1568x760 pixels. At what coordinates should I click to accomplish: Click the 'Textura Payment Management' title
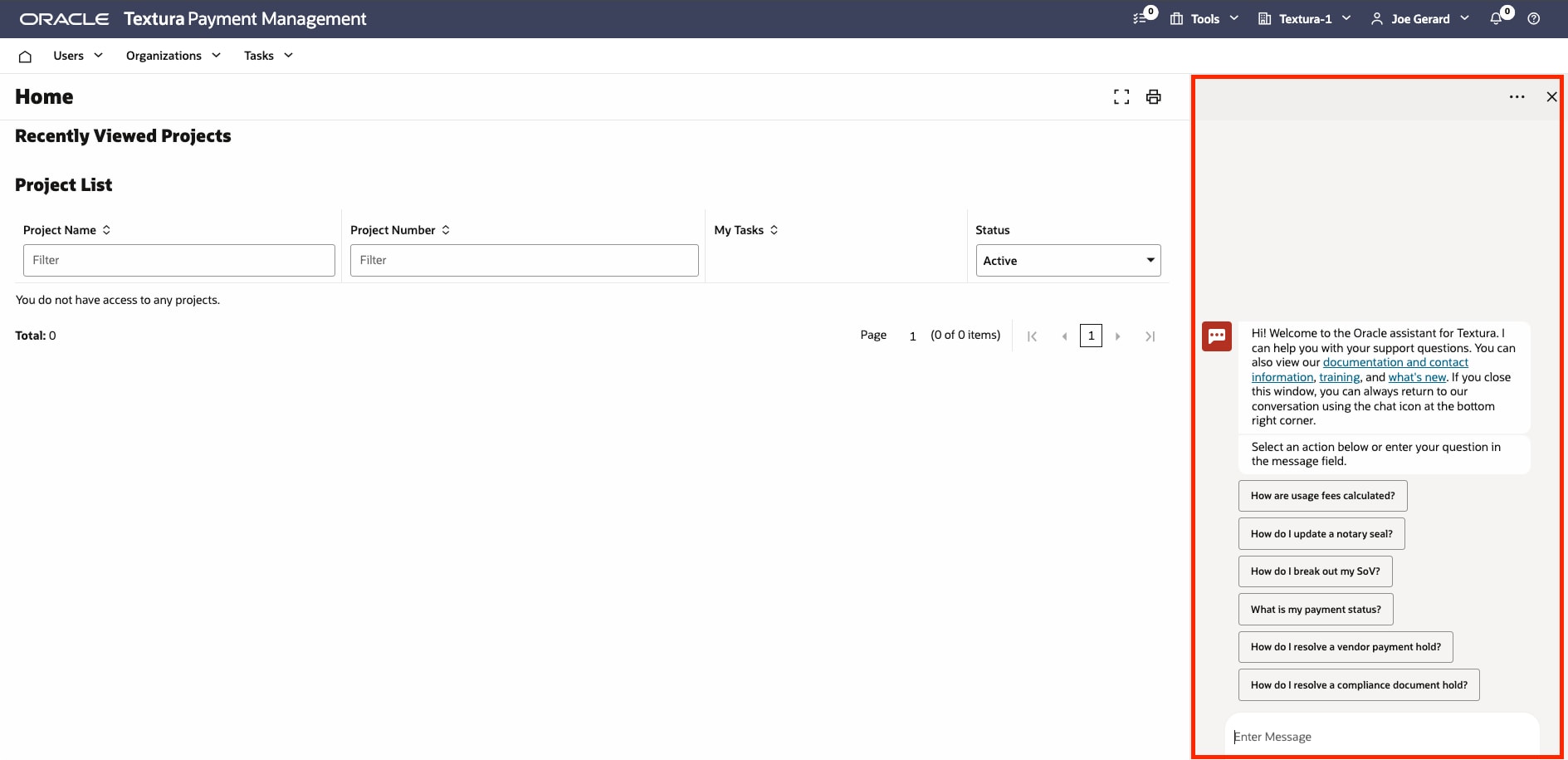coord(245,19)
